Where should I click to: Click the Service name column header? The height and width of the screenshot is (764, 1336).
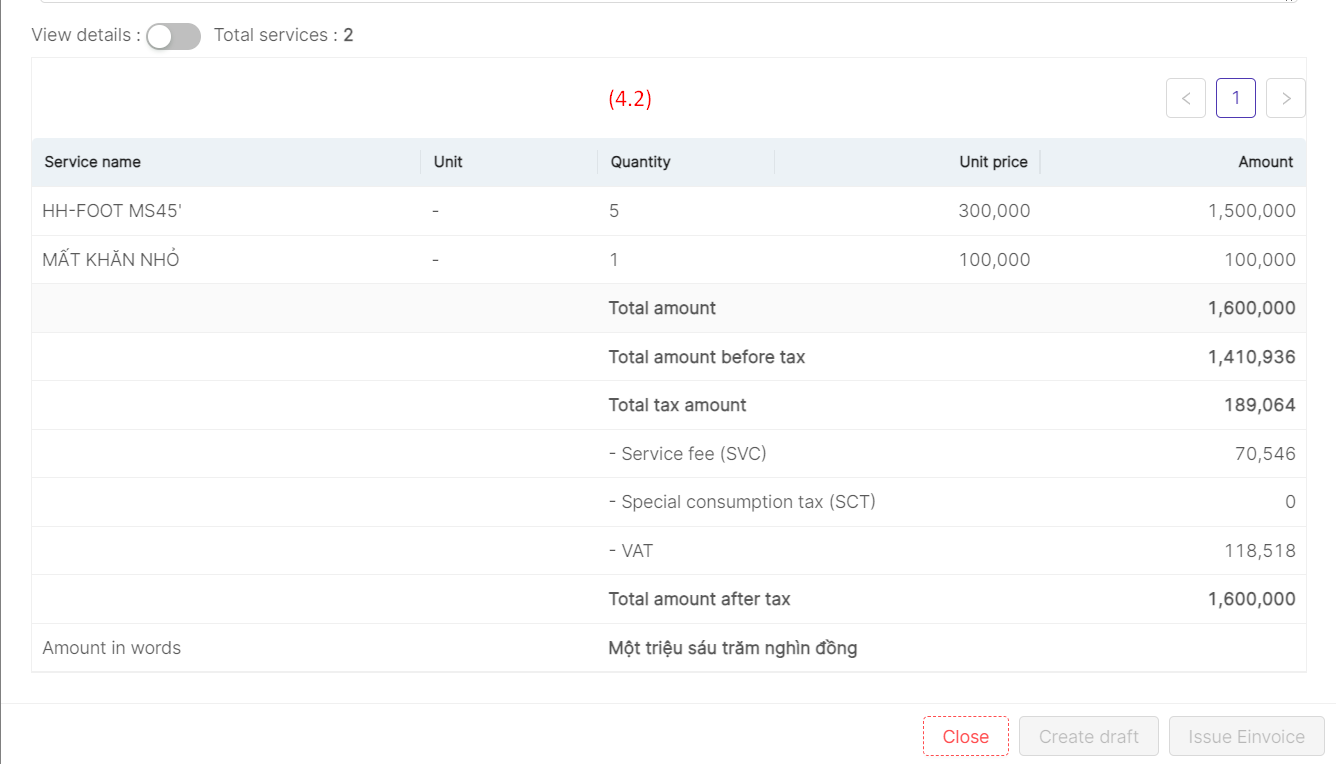(x=93, y=162)
